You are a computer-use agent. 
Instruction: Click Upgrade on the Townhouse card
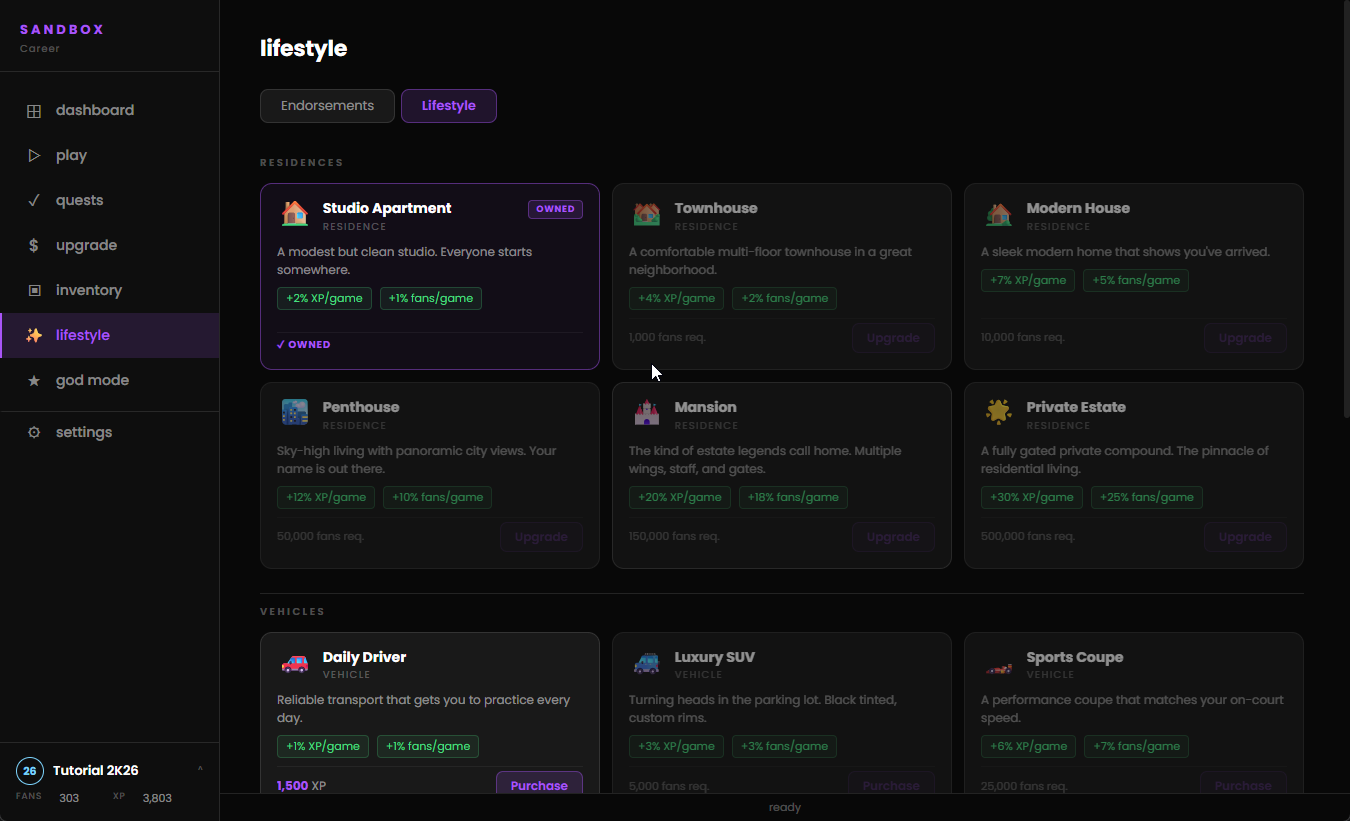point(893,338)
